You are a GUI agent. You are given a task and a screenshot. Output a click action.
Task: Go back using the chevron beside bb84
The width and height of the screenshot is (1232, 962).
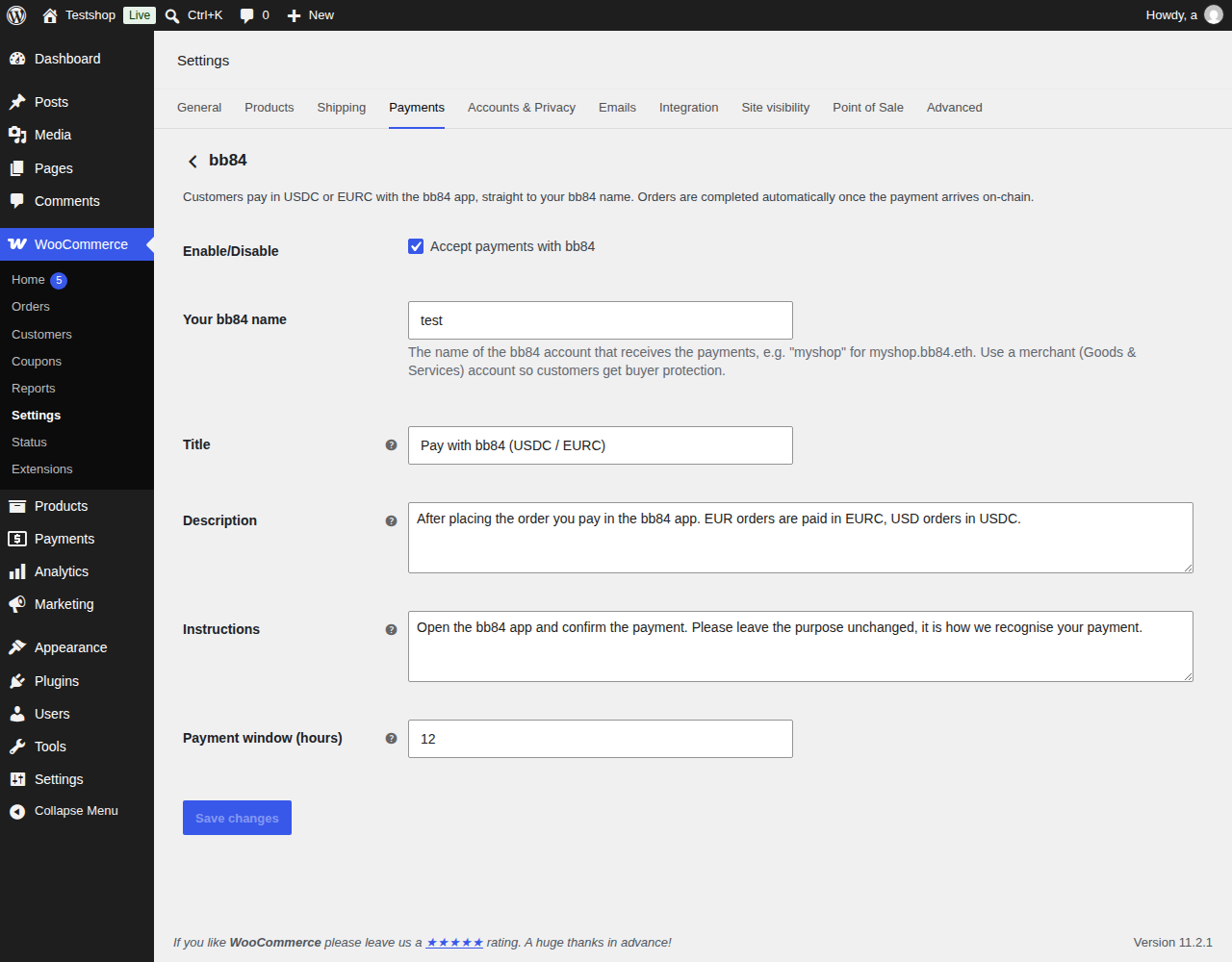[x=192, y=162]
